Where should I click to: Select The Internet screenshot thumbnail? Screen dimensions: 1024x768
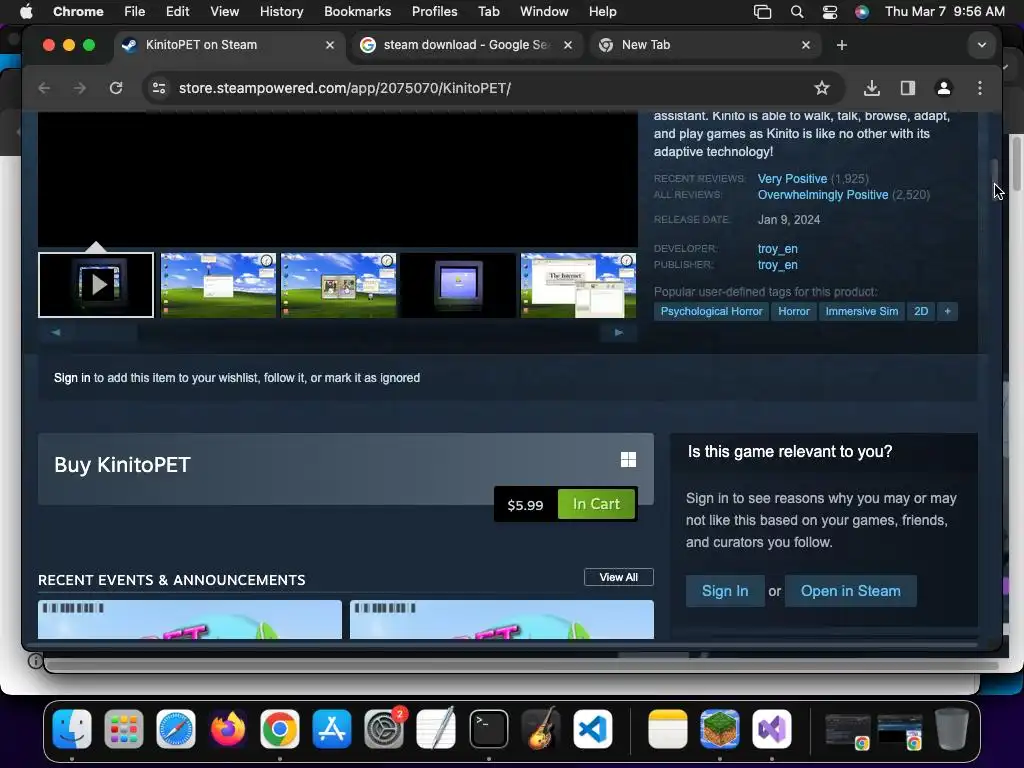pyautogui.click(x=579, y=285)
